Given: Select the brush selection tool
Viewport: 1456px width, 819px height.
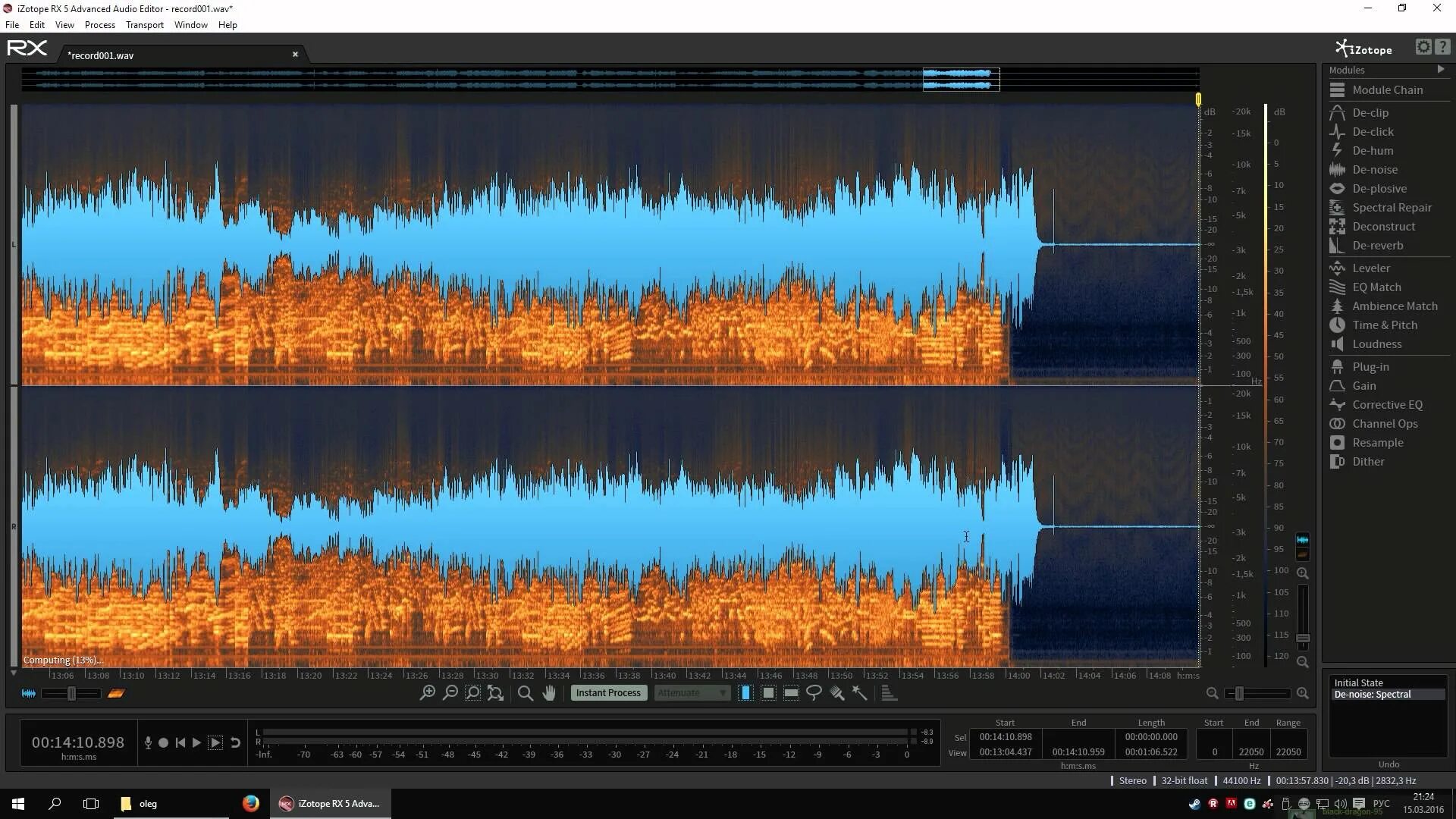Looking at the screenshot, I should click(837, 692).
